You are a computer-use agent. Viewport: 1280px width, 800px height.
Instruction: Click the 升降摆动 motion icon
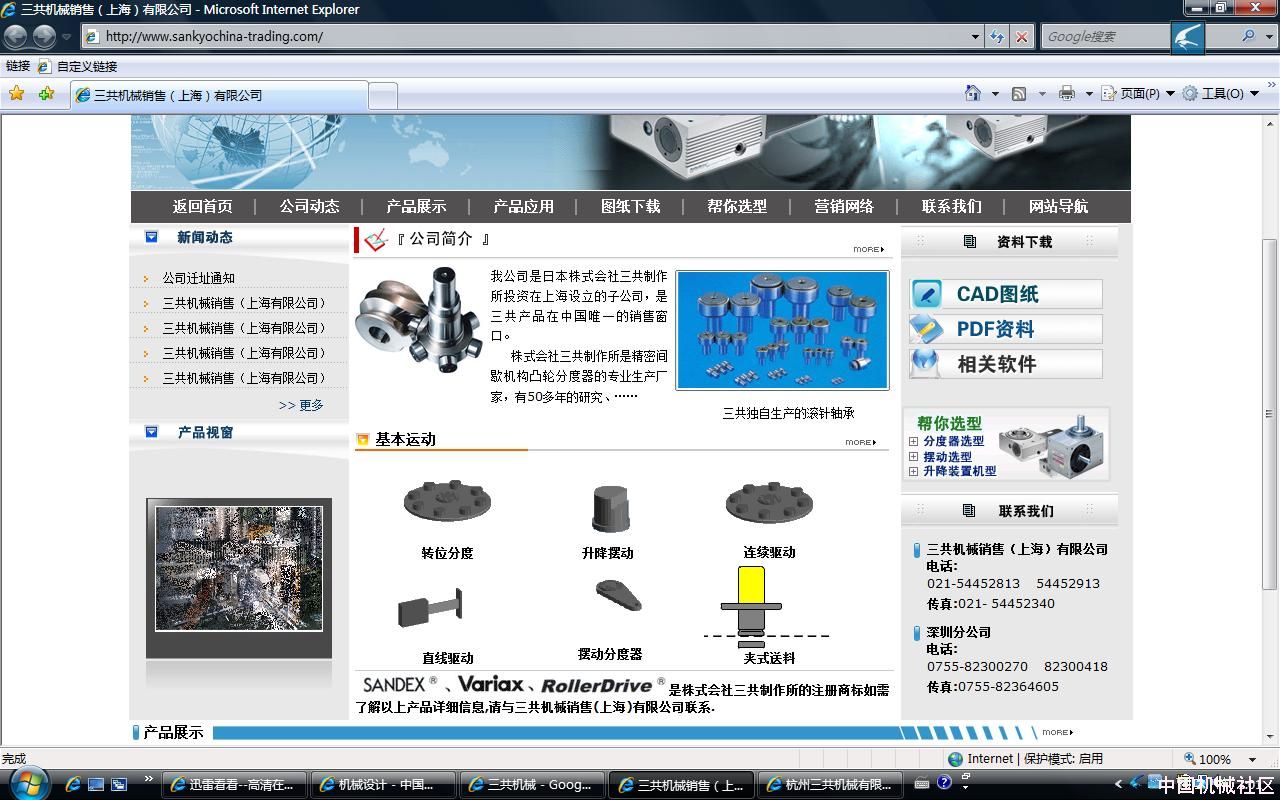coord(609,509)
